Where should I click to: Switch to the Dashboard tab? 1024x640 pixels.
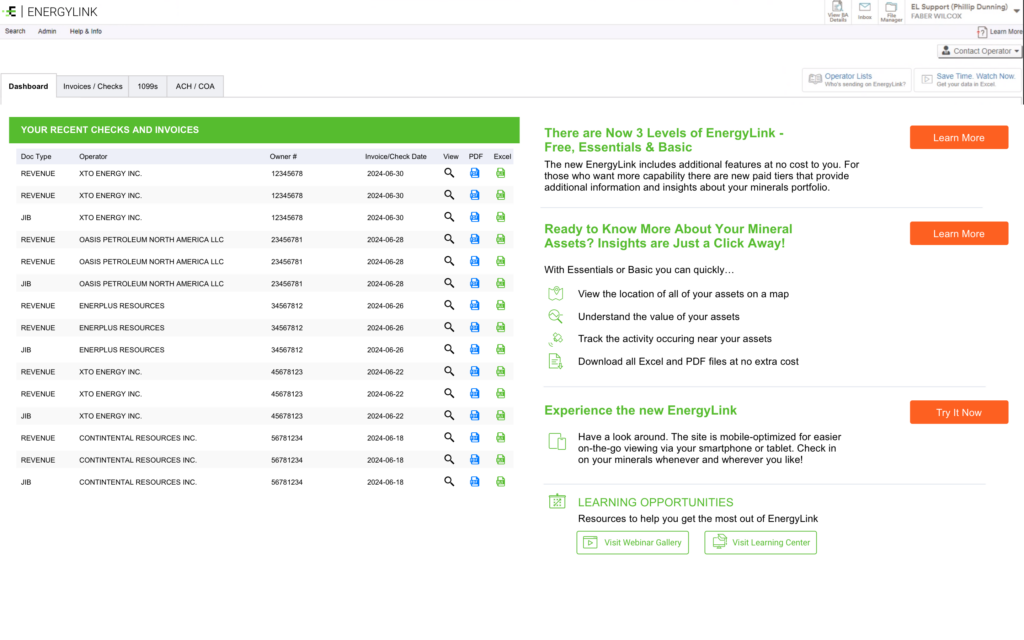tap(28, 86)
